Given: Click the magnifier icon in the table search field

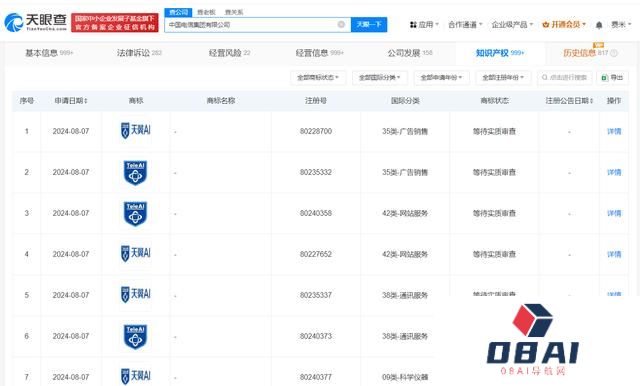Looking at the screenshot, I should coord(544,78).
